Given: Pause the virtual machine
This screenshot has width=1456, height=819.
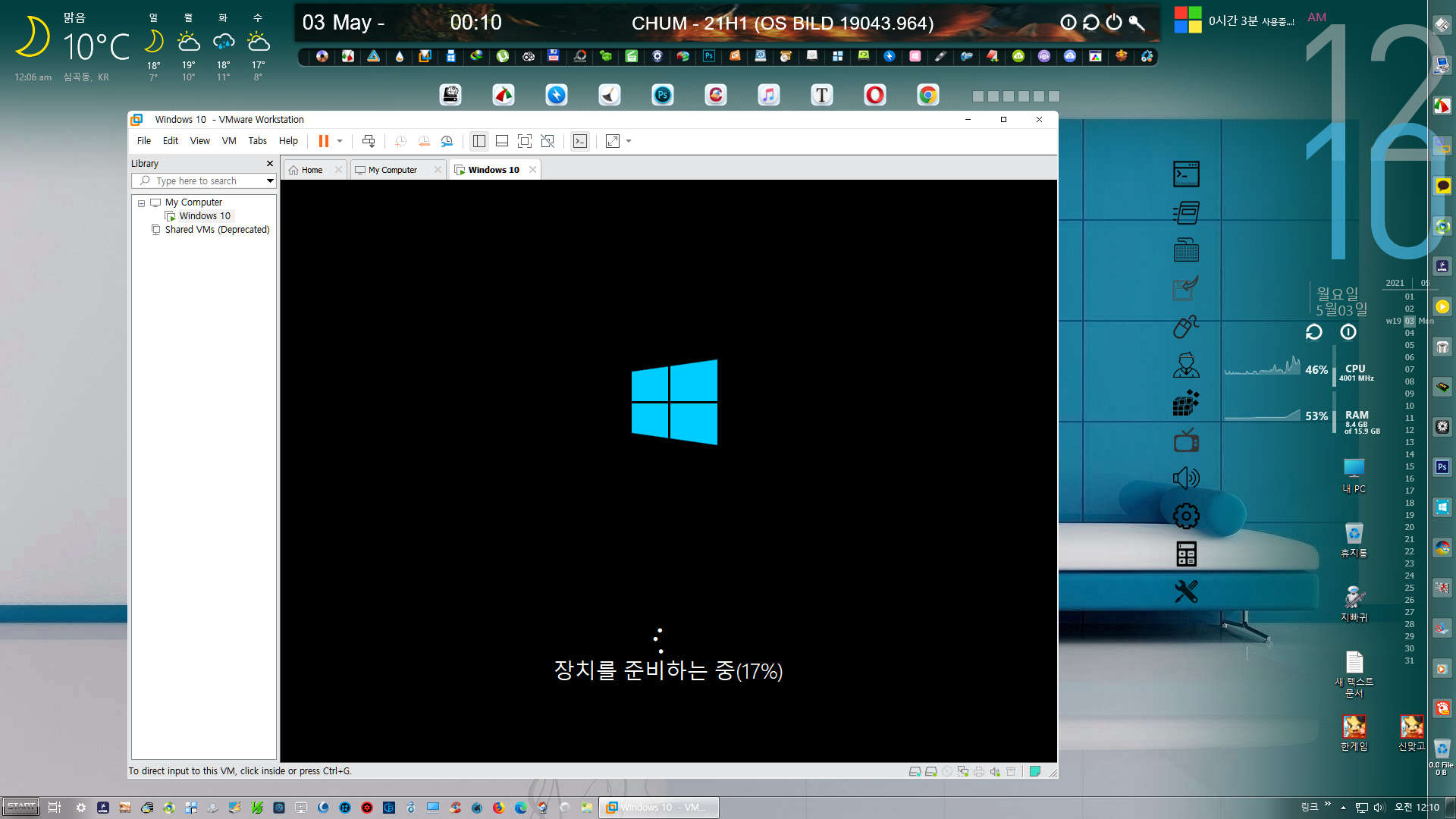Looking at the screenshot, I should click(x=324, y=141).
